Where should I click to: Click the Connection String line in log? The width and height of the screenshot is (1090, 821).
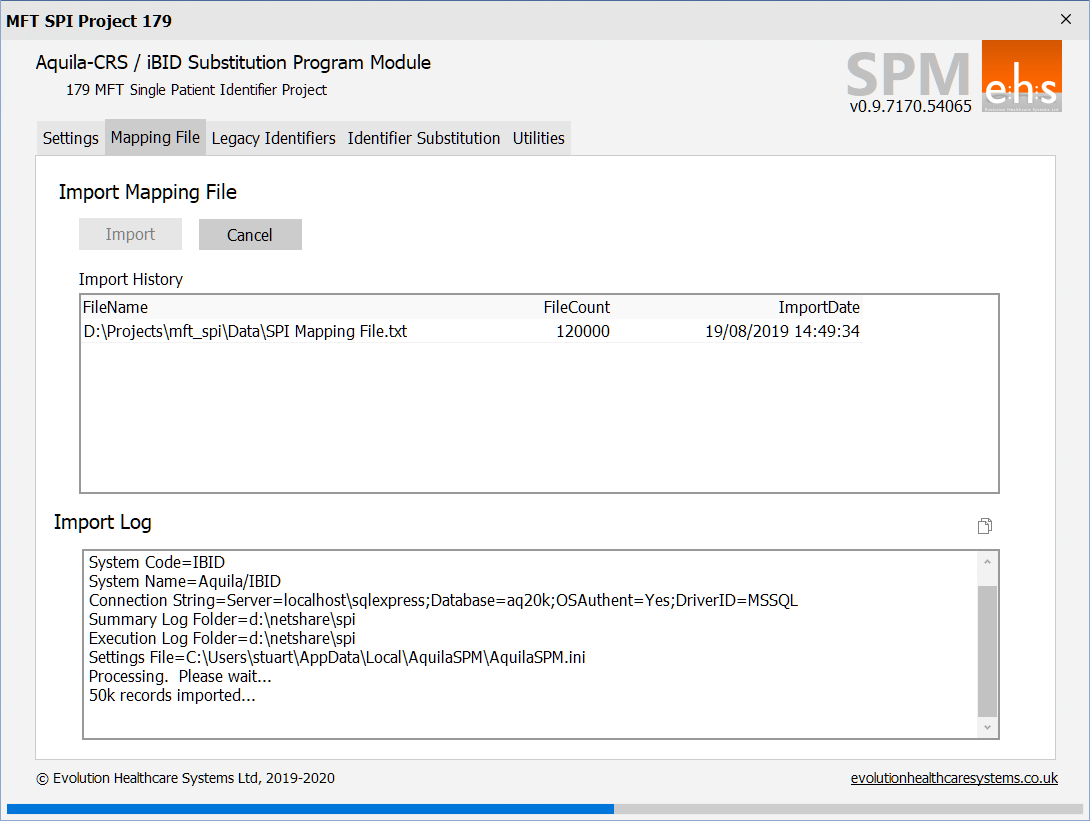click(x=443, y=601)
